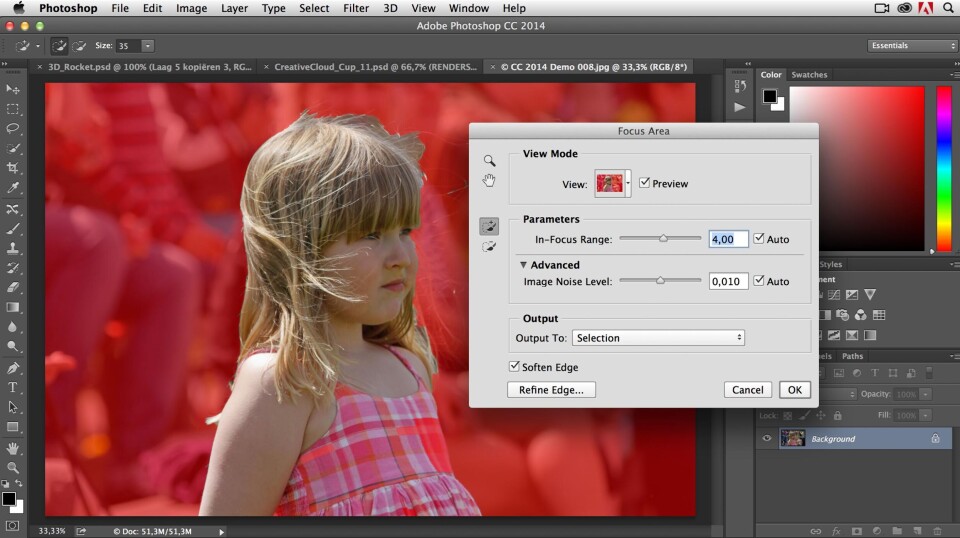
Task: Click the brush Size input field
Action: (x=129, y=46)
